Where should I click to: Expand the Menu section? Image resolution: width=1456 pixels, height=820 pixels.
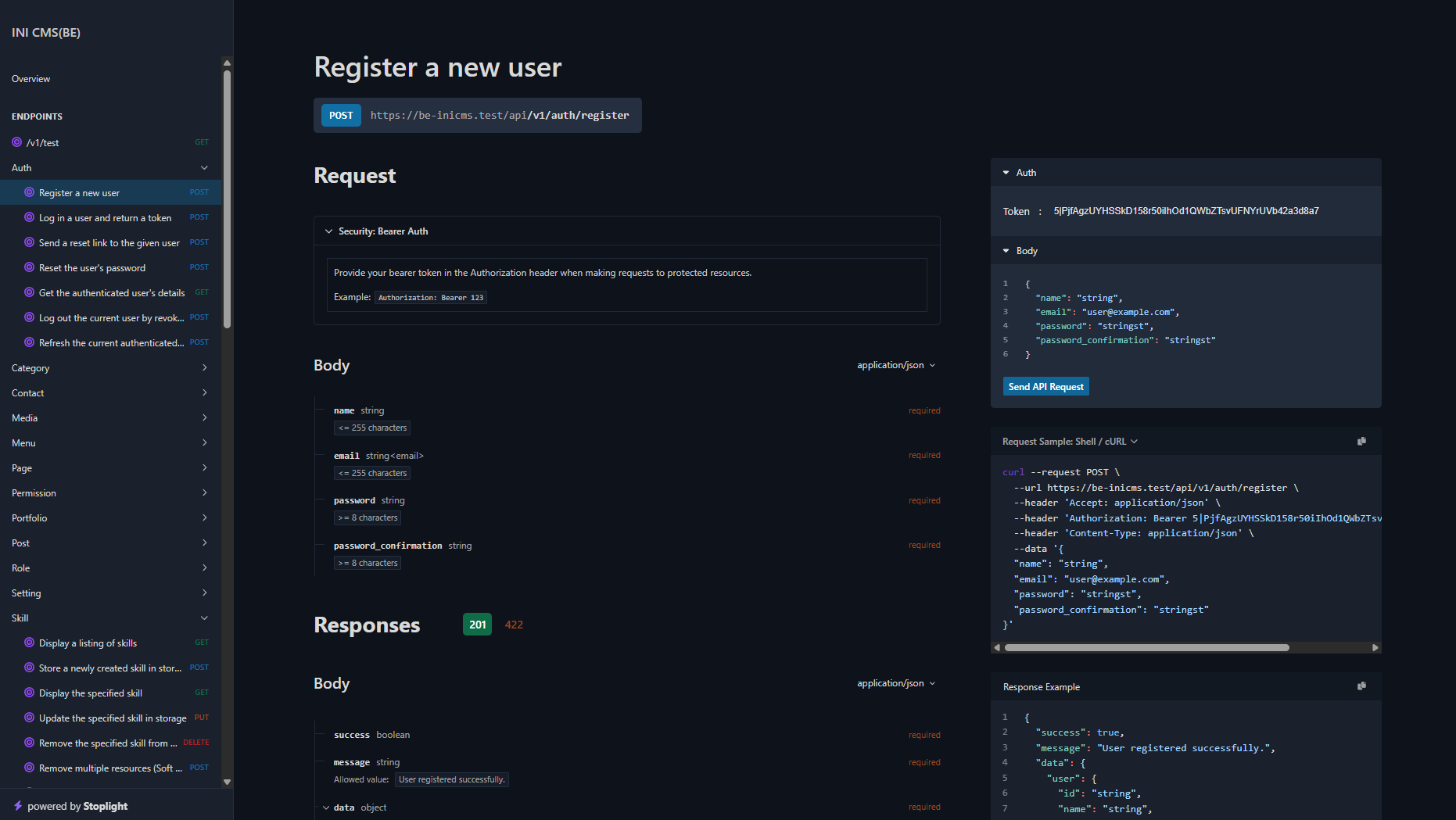(x=204, y=443)
